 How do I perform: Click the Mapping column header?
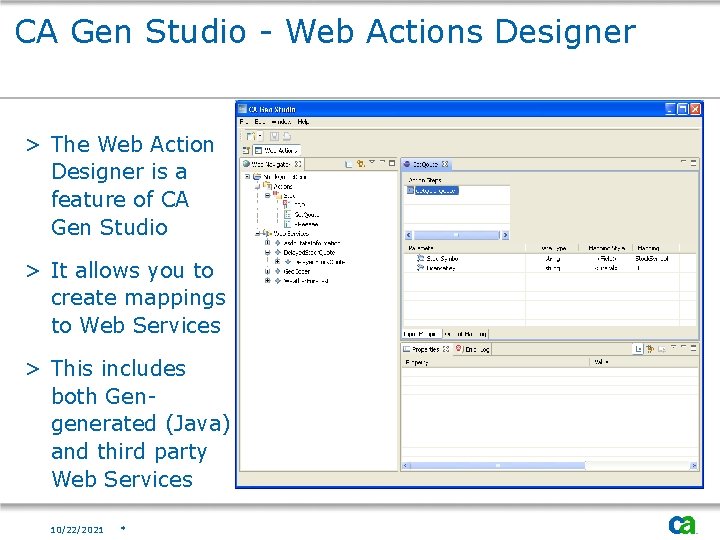[x=656, y=248]
